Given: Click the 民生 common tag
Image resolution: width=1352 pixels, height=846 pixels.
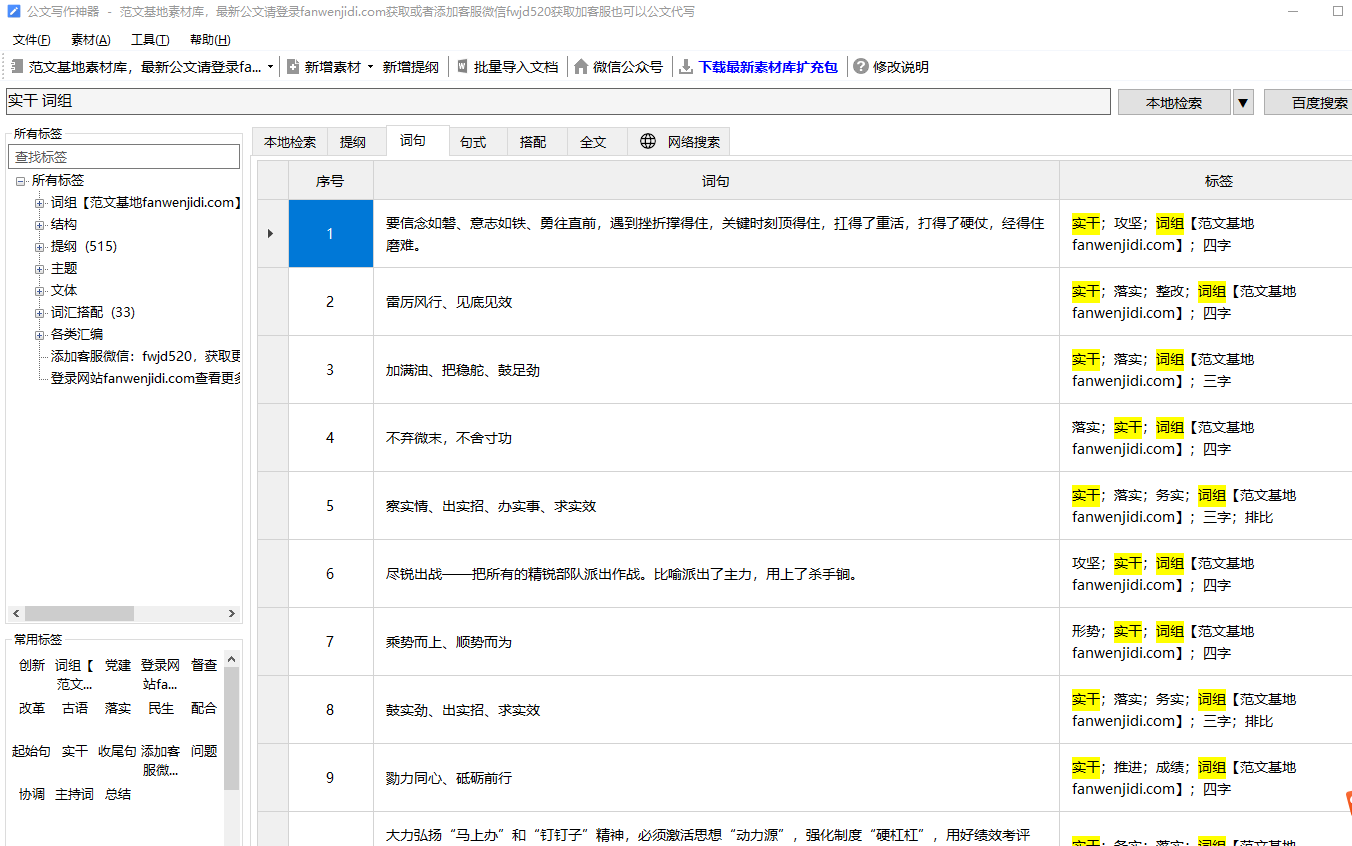Looking at the screenshot, I should point(161,708).
